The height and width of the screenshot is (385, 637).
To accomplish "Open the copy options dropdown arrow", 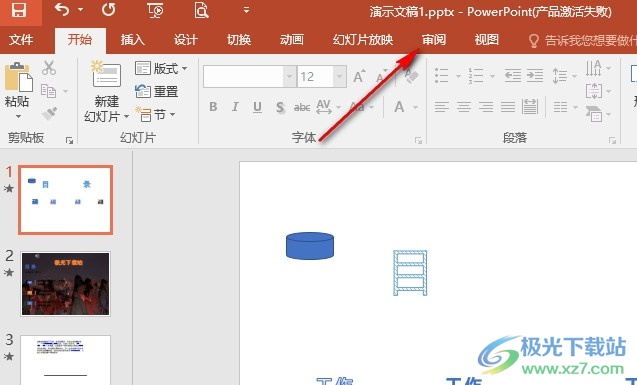I will tap(66, 91).
